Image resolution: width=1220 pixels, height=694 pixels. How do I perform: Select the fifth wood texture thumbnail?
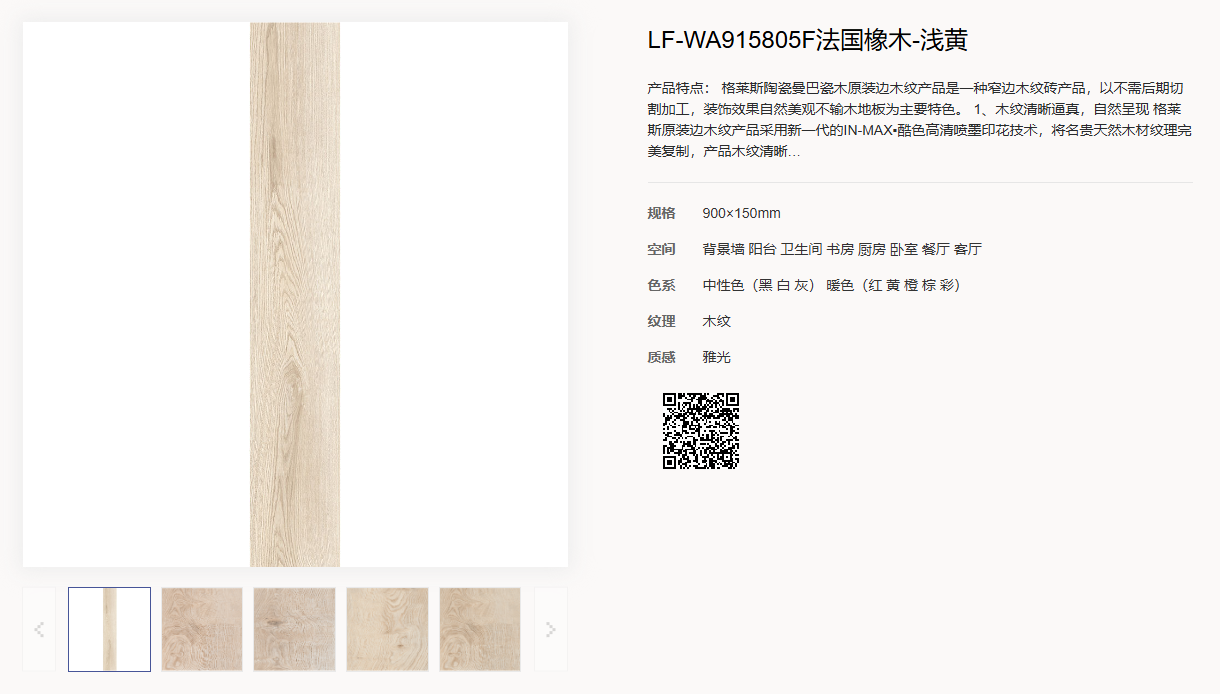tap(480, 629)
